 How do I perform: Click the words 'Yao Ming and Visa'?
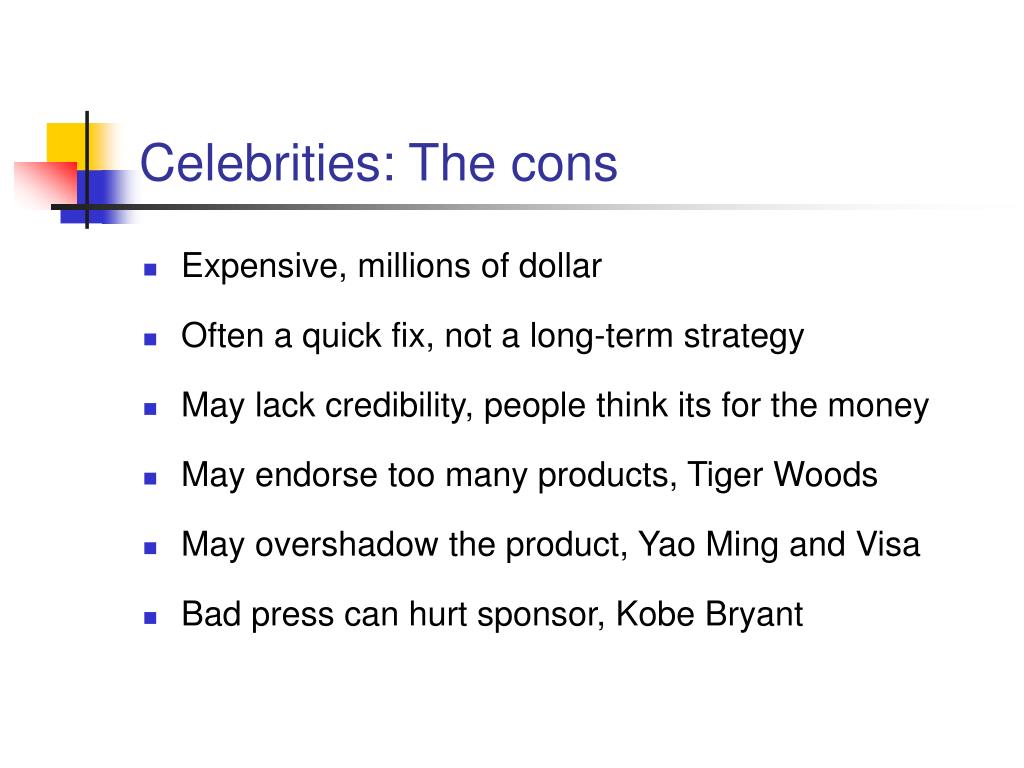click(778, 545)
